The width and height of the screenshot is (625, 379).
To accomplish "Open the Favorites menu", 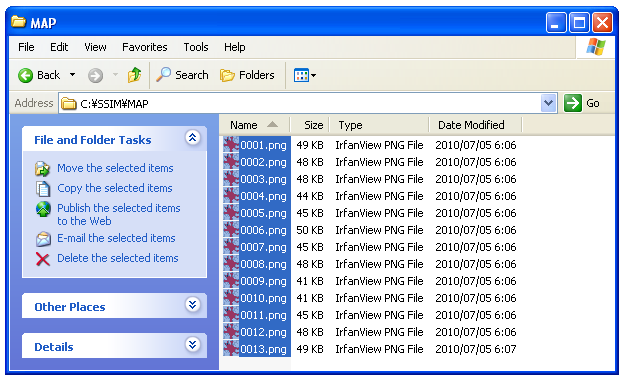I will 145,47.
